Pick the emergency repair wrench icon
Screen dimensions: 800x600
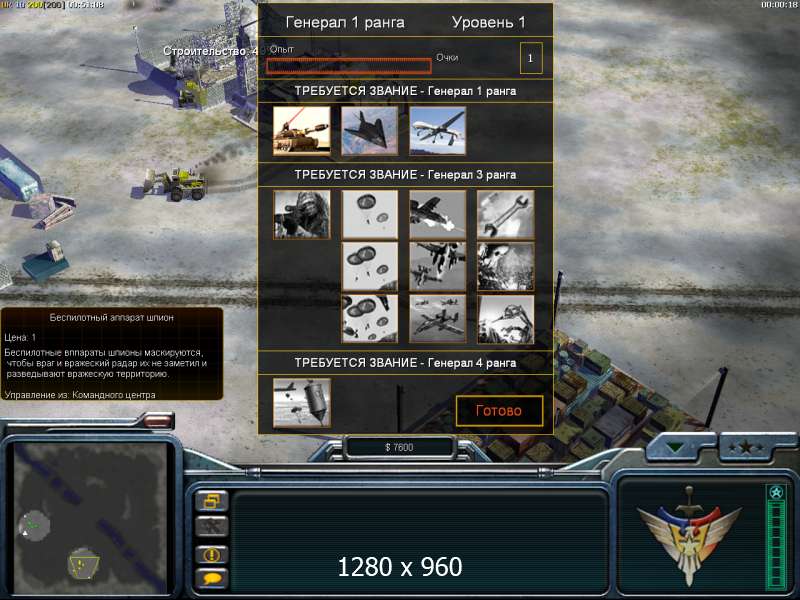coord(506,215)
